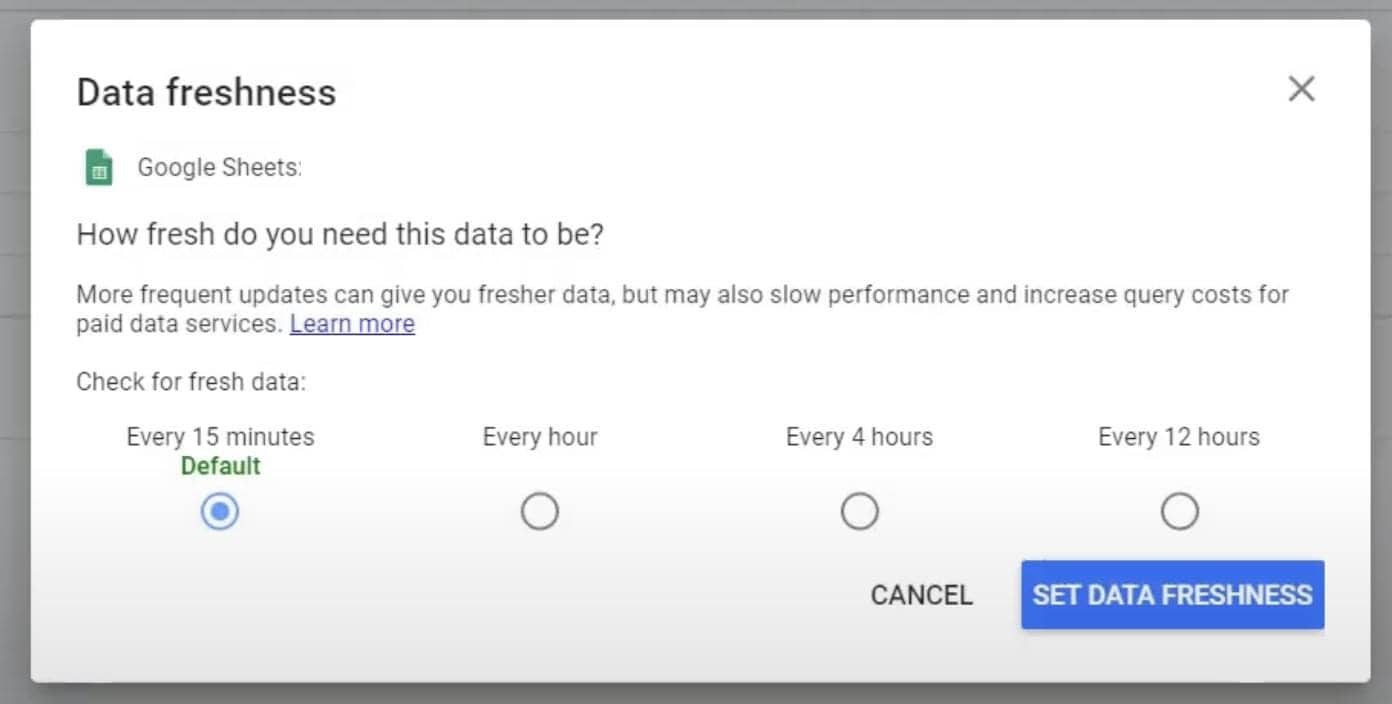Cancel the data freshness dialog
The height and width of the screenshot is (704, 1392).
click(x=920, y=594)
